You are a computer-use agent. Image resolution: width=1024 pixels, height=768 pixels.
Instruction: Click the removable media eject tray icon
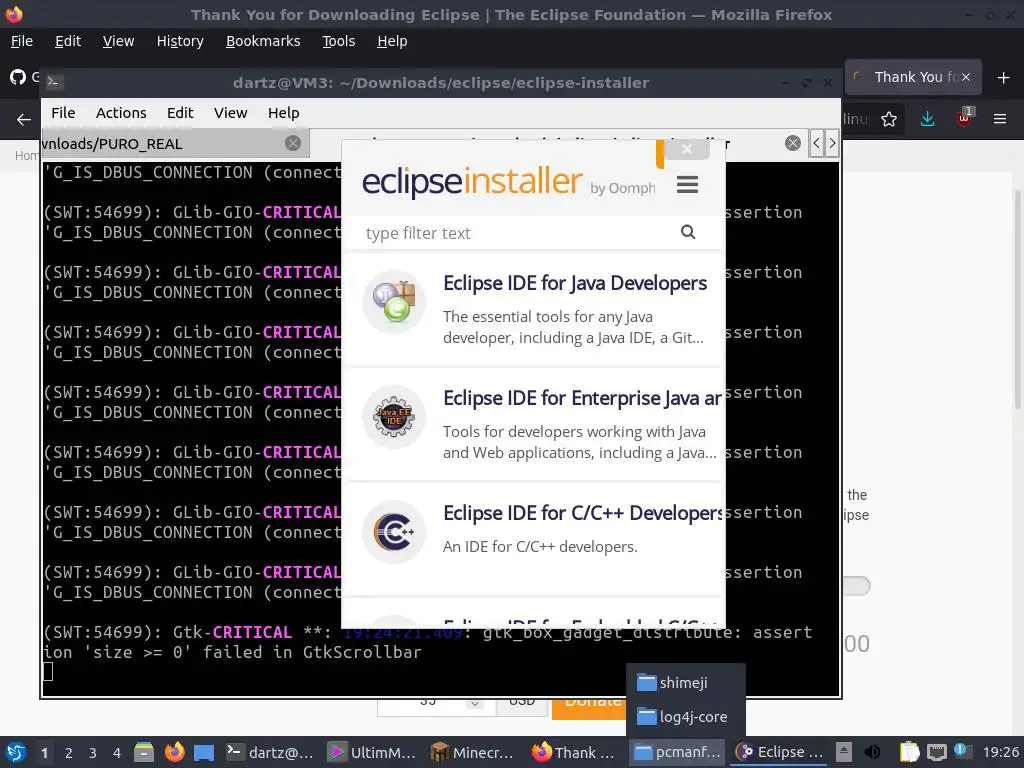pos(844,752)
